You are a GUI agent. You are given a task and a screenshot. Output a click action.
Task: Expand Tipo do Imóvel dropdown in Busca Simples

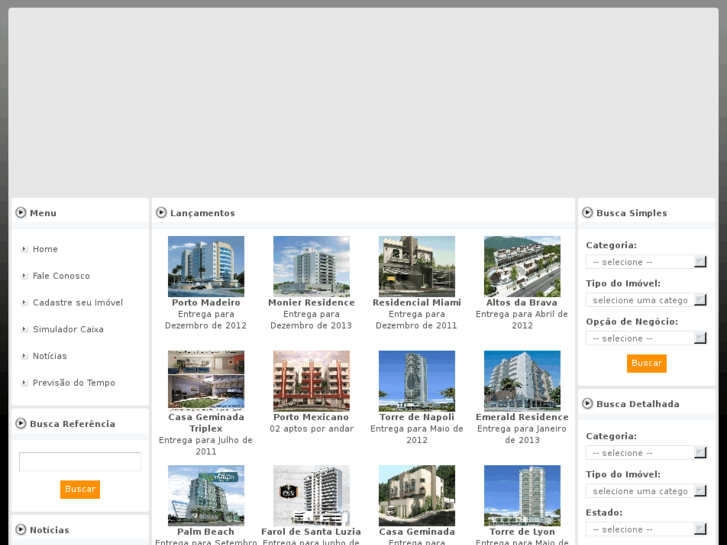pyautogui.click(x=646, y=300)
